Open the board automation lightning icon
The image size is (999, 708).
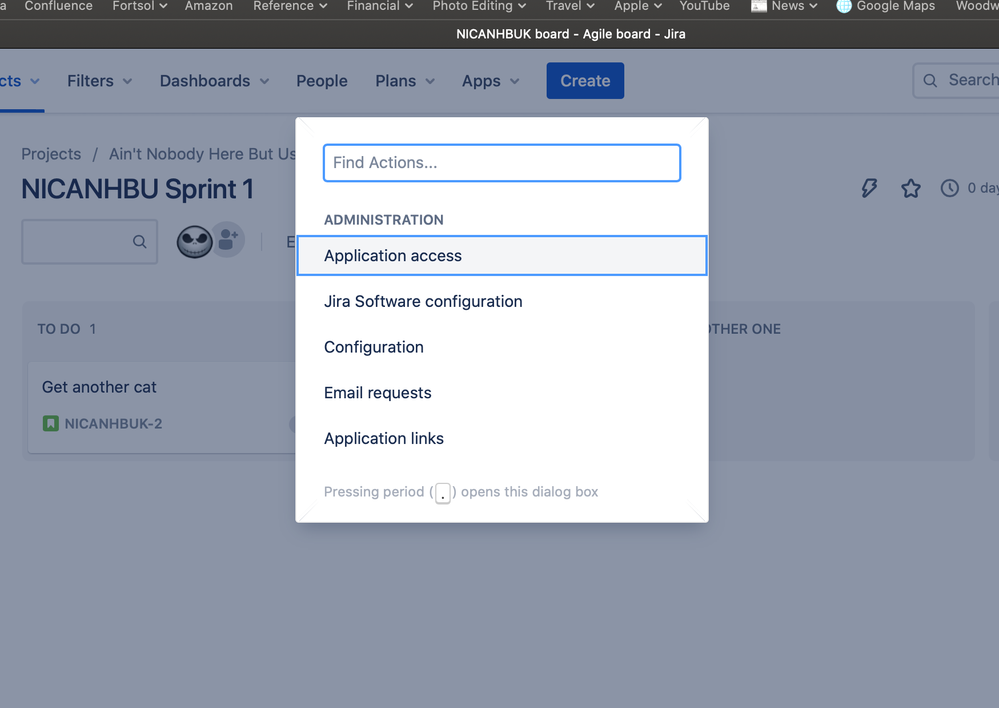869,188
